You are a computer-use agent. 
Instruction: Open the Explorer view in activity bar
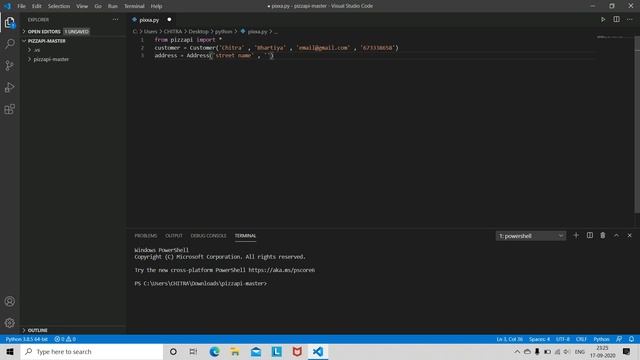coord(10,22)
